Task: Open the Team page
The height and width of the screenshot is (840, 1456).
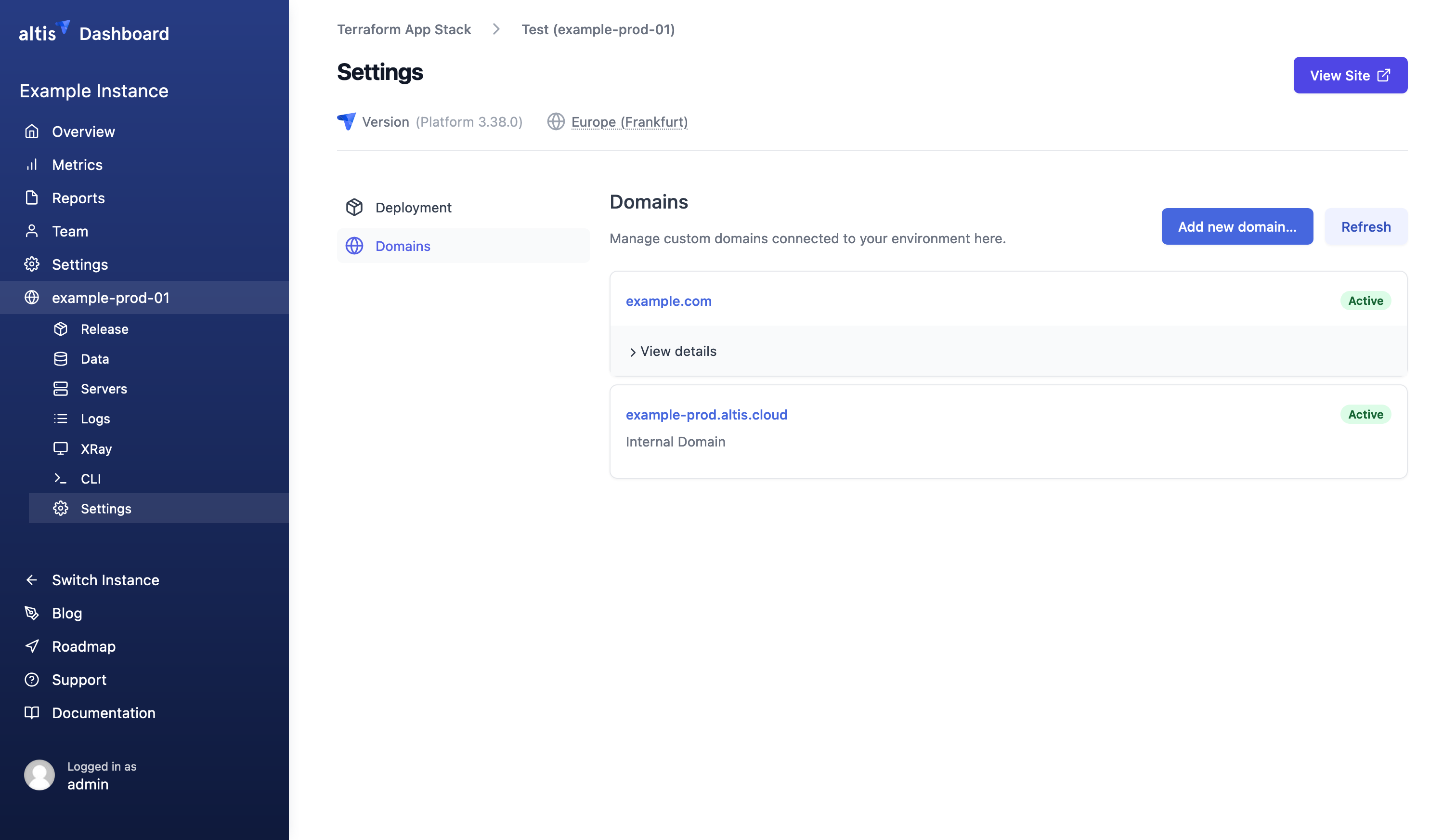Action: click(144, 231)
